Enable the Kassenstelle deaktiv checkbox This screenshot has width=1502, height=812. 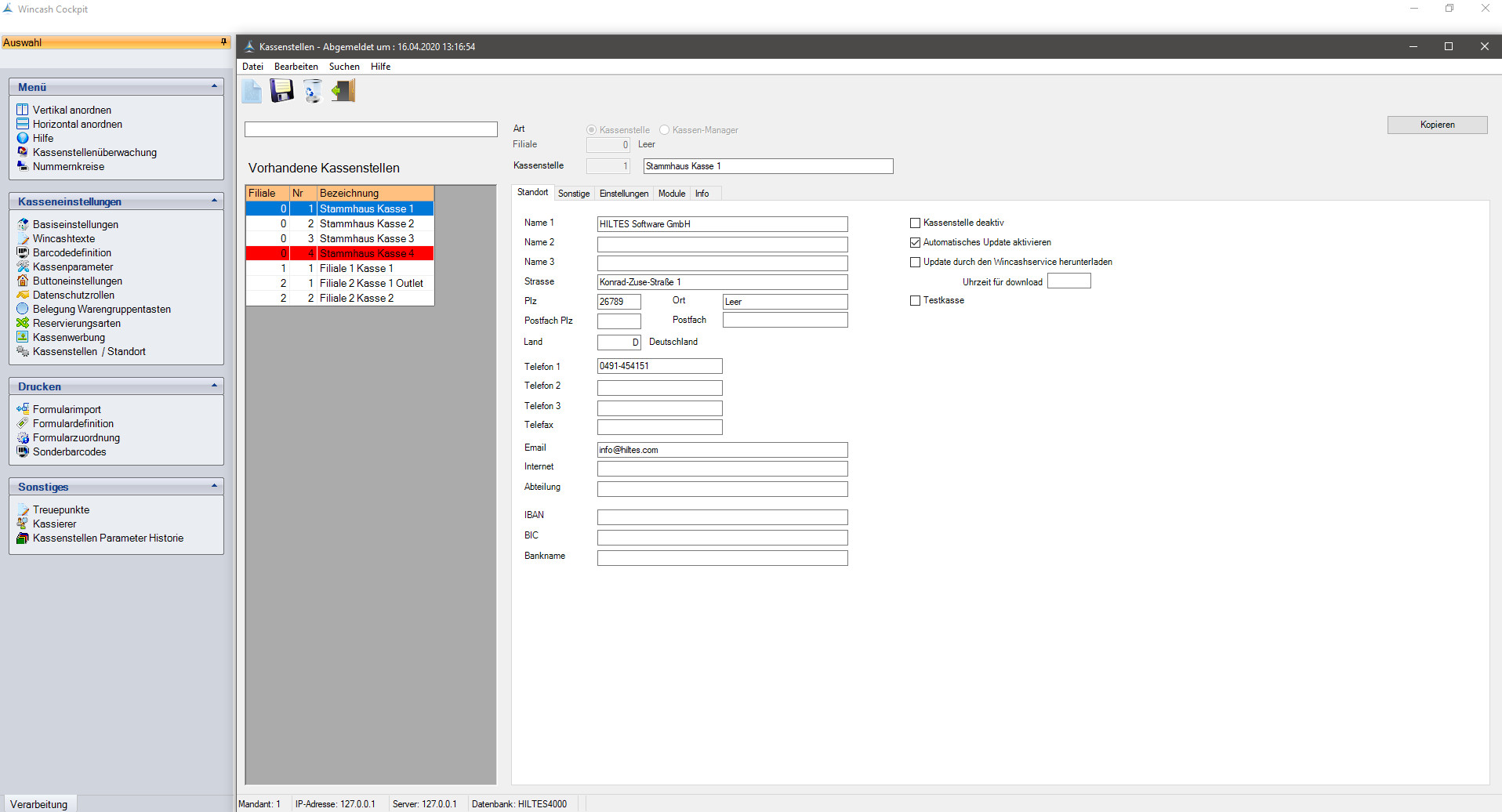coord(915,223)
